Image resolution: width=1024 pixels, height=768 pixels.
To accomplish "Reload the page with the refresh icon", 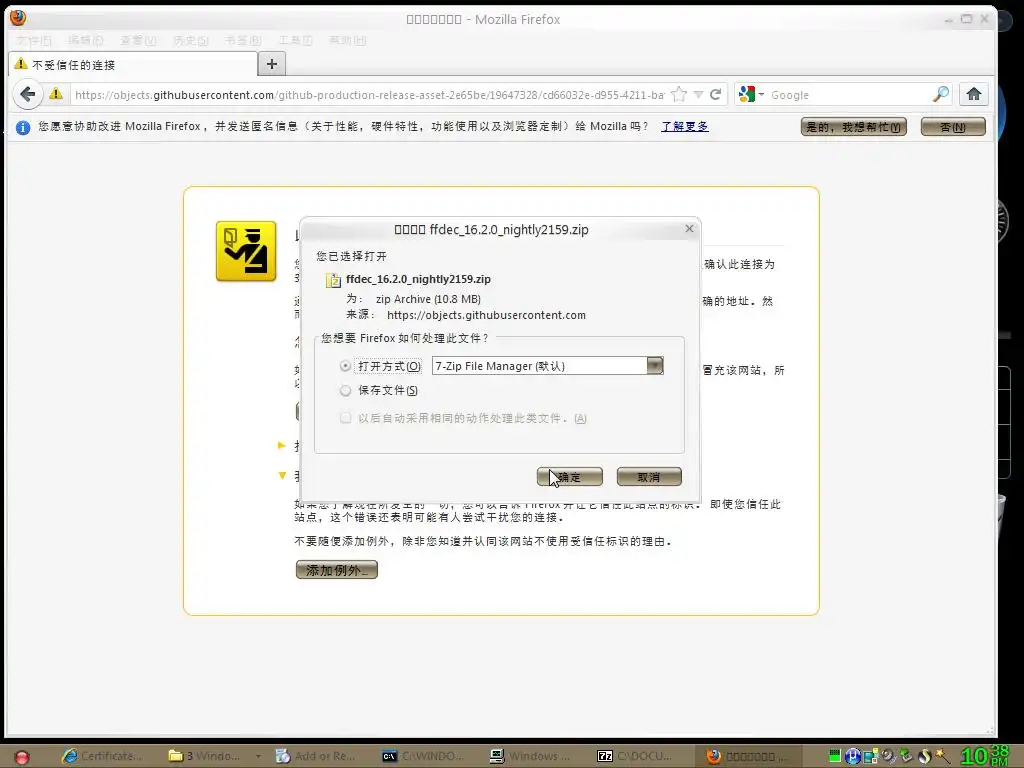I will coord(716,95).
